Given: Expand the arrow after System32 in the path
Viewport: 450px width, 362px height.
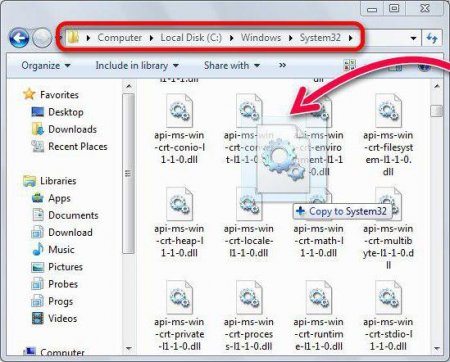Looking at the screenshot, I should coord(350,38).
